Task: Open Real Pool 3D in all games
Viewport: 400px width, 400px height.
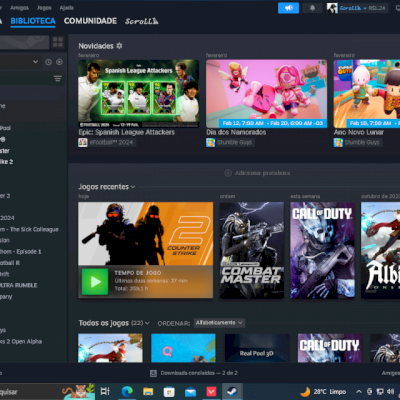Action: coord(257,348)
